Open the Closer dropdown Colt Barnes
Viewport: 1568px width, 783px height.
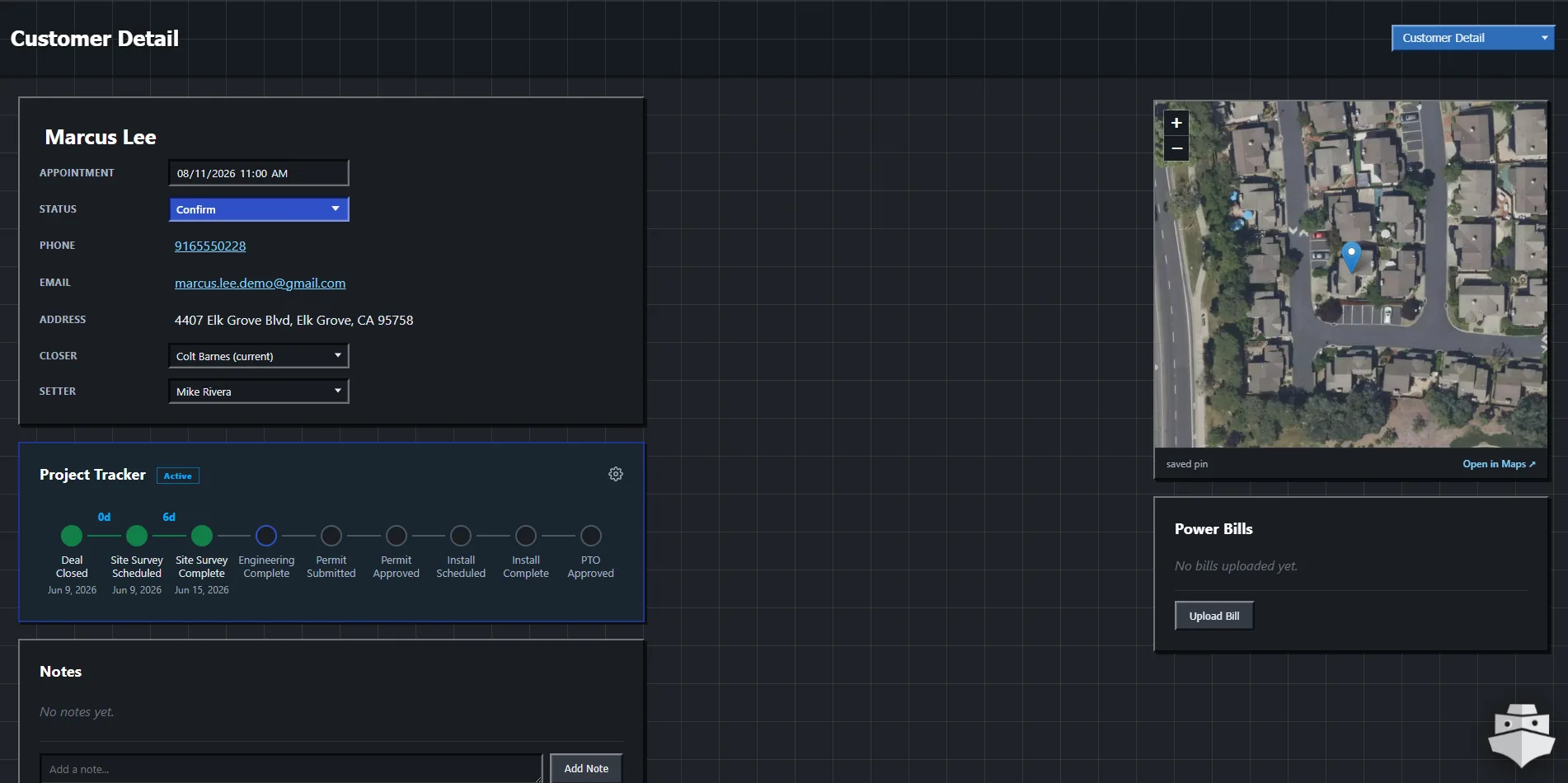click(x=259, y=356)
